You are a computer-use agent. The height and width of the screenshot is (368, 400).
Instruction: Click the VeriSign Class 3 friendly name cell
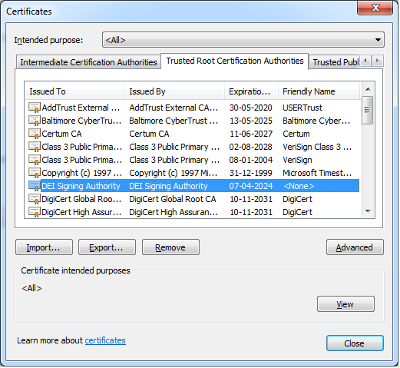tap(317, 147)
